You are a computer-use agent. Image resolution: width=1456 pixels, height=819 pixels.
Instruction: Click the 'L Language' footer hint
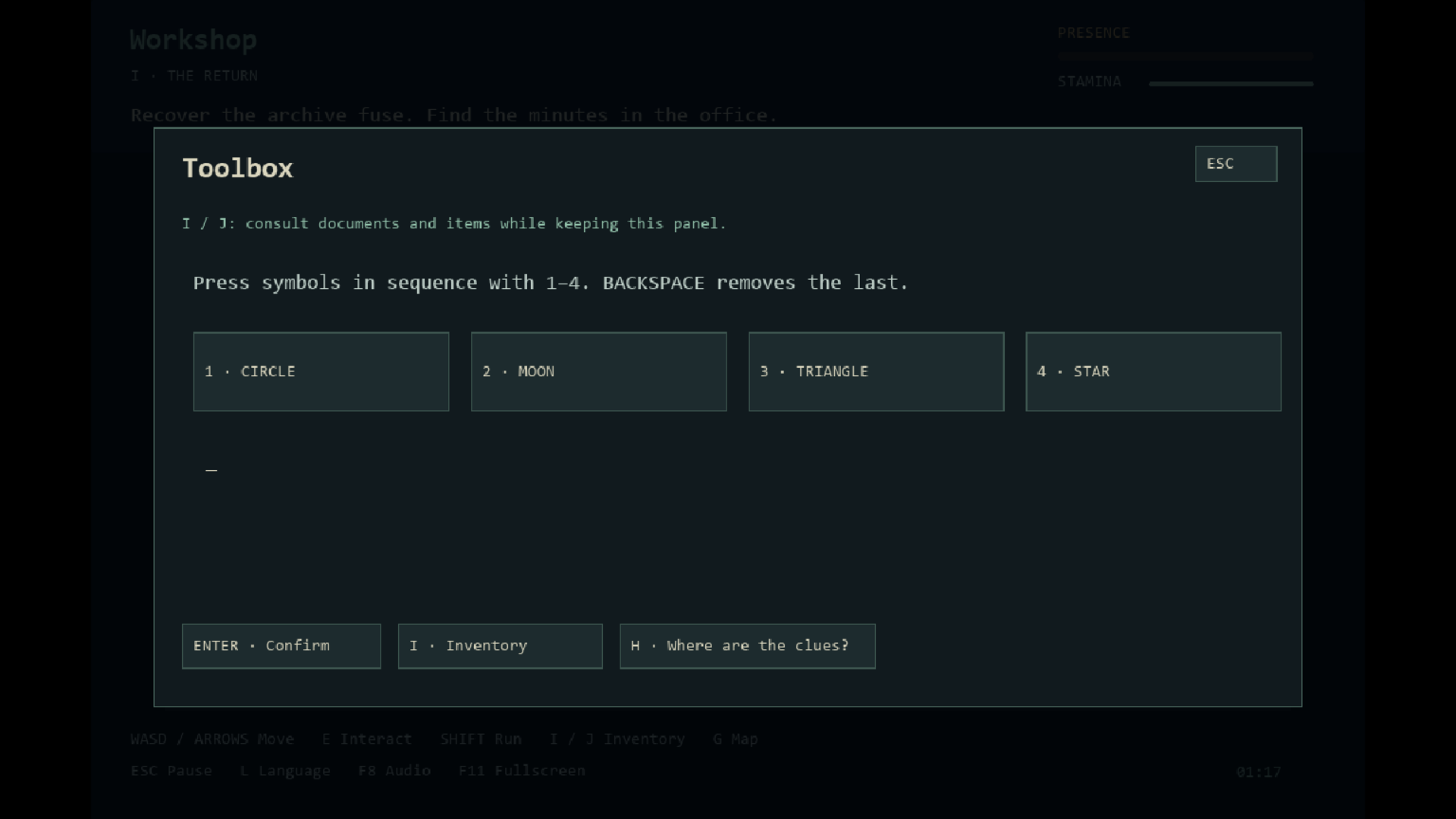click(x=285, y=771)
